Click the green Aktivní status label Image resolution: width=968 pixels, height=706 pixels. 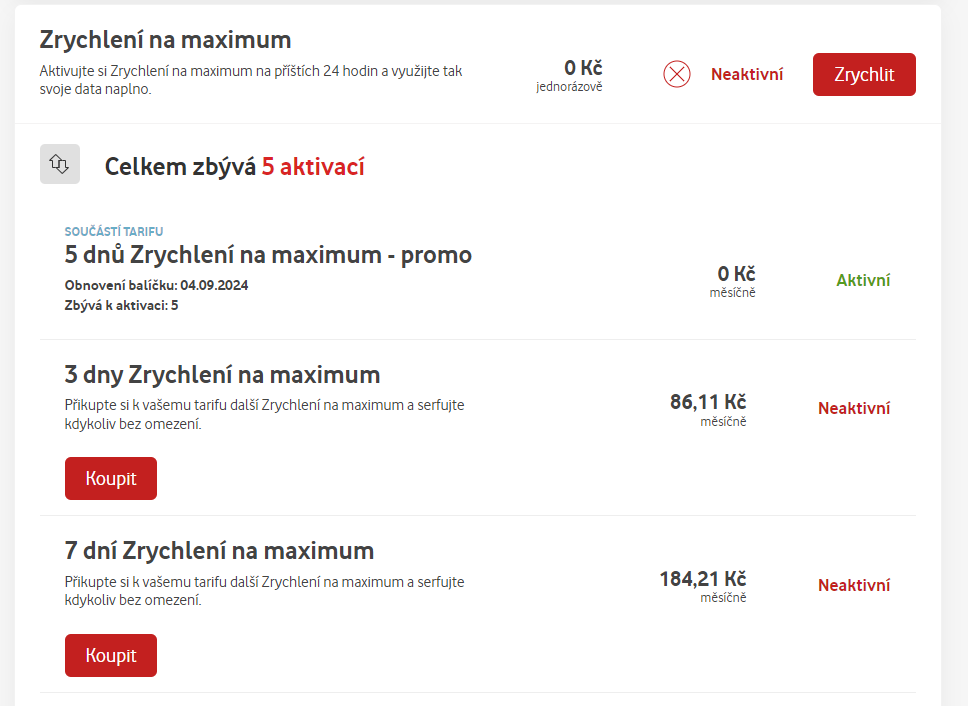[863, 280]
